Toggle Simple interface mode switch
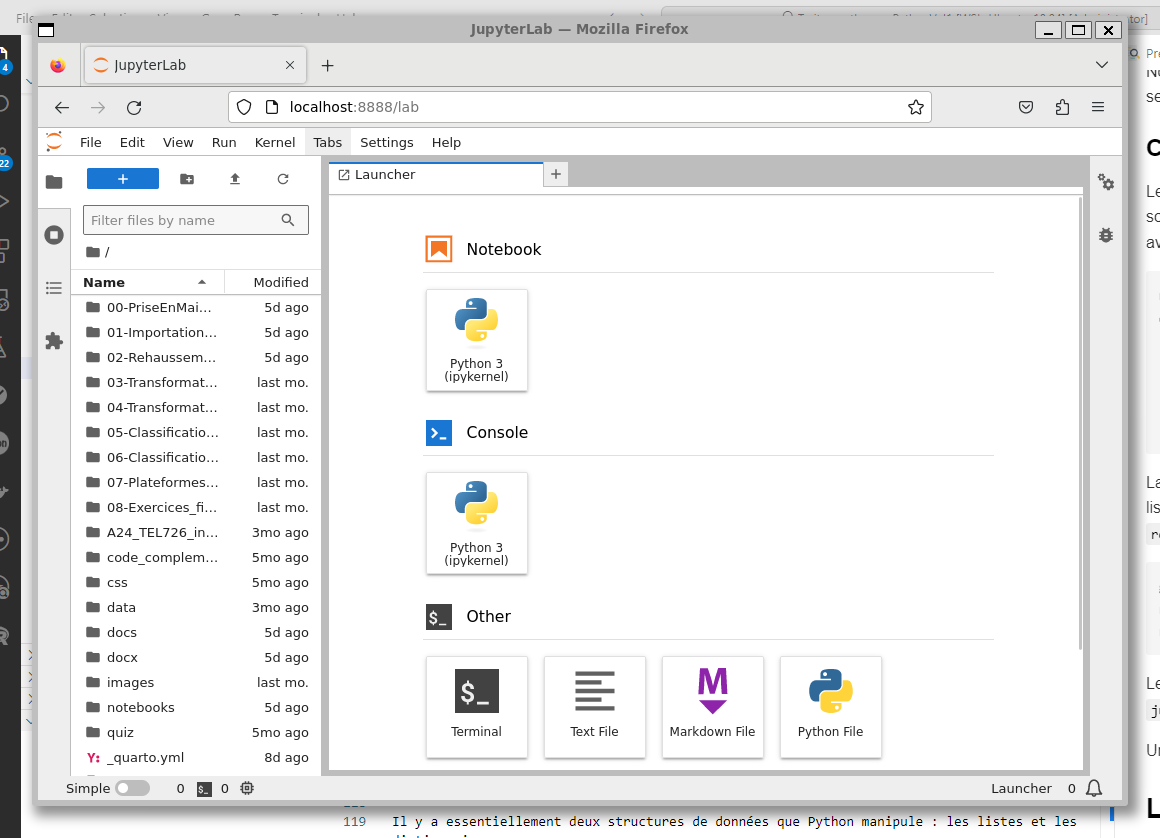 tap(132, 788)
